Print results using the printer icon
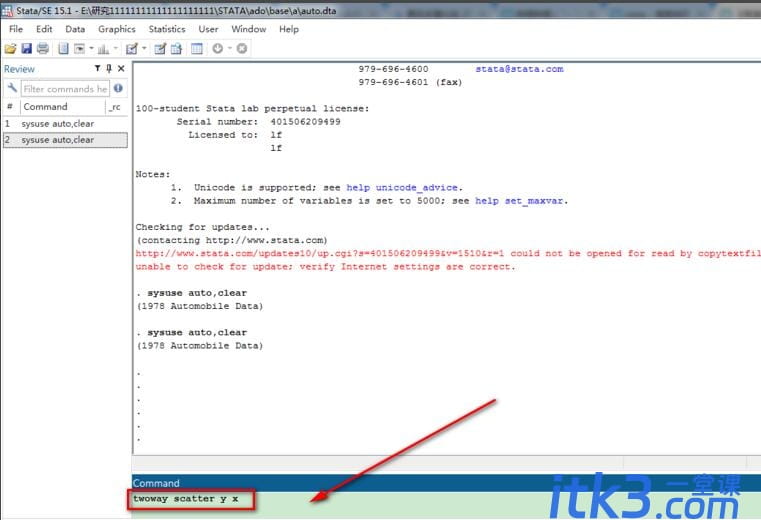 [43, 49]
